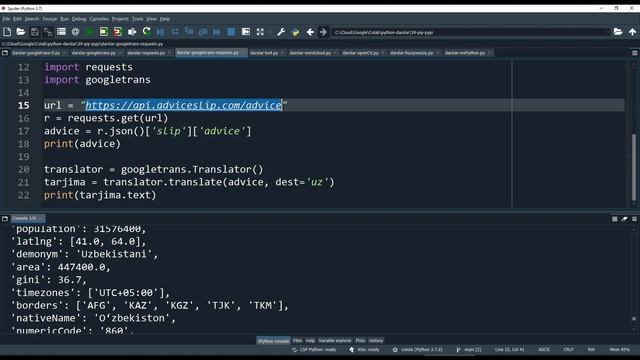Viewport: 640px width, 360px height.
Task: Step into function debug icon
Action: tap(189, 32)
